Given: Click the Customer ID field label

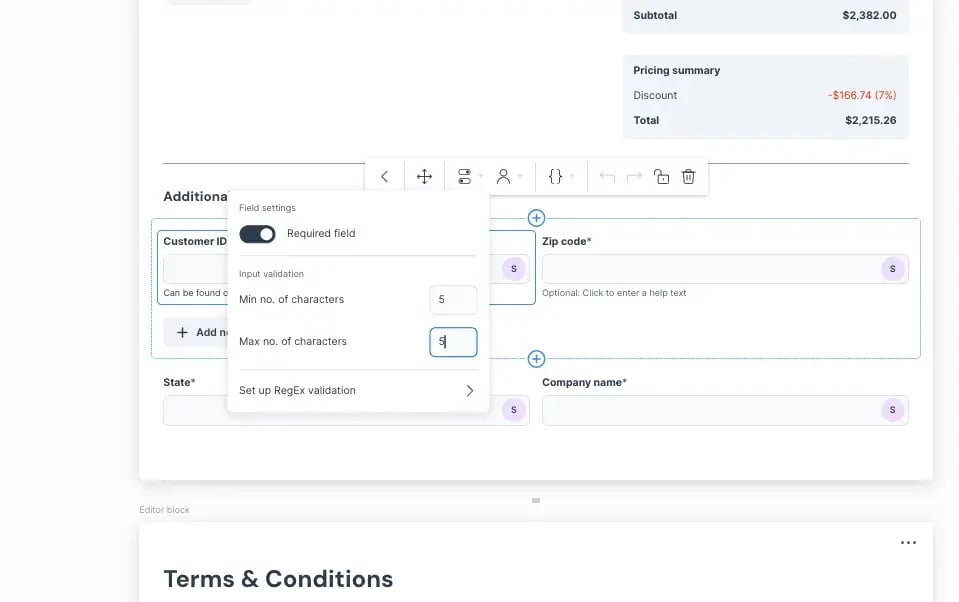Looking at the screenshot, I should [x=194, y=241].
